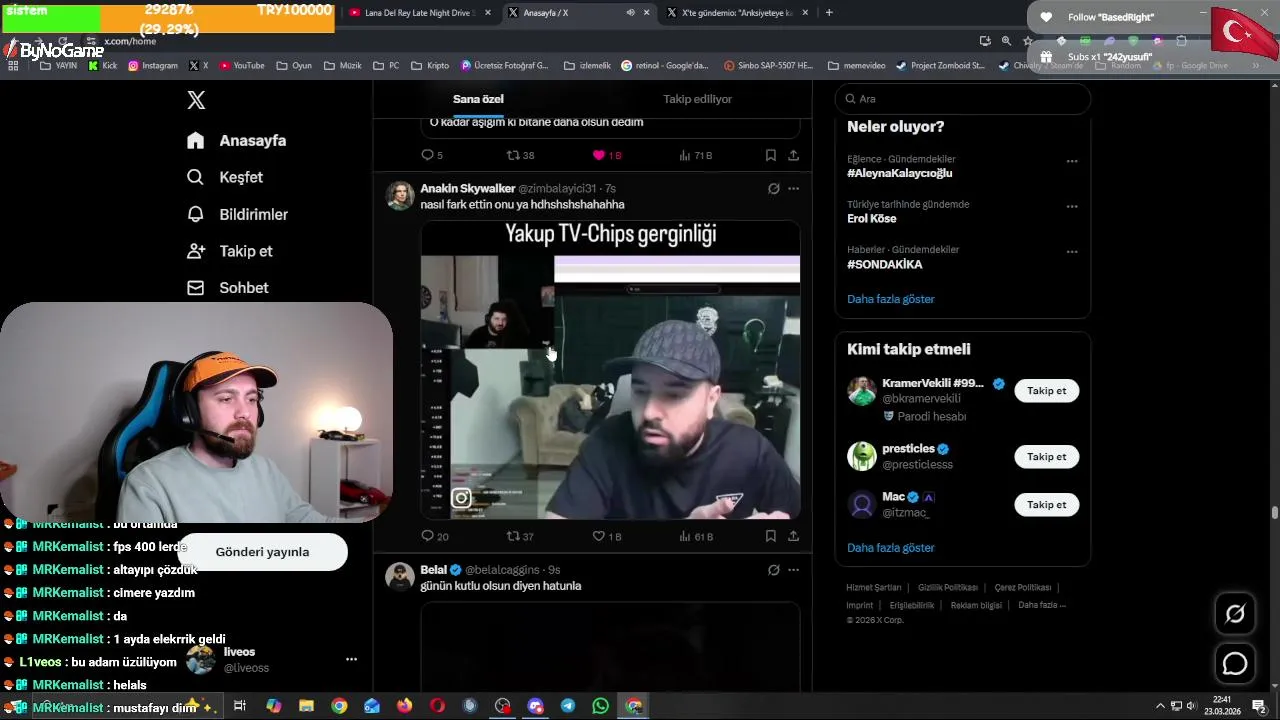Open Gizlilik Politikası footer link
The image size is (1280, 720).
[x=948, y=588]
